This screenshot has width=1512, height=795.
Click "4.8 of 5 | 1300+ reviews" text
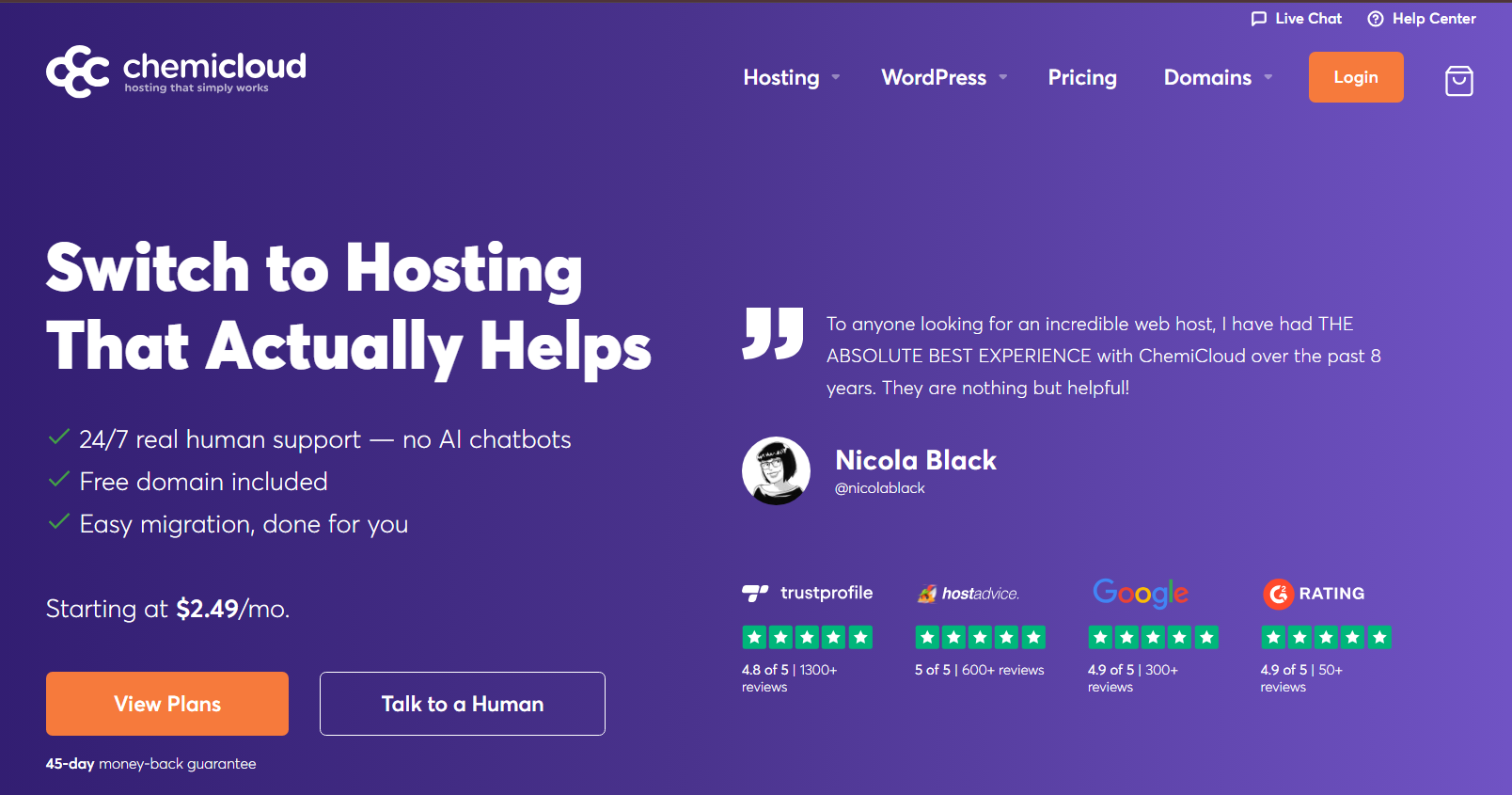coord(790,678)
